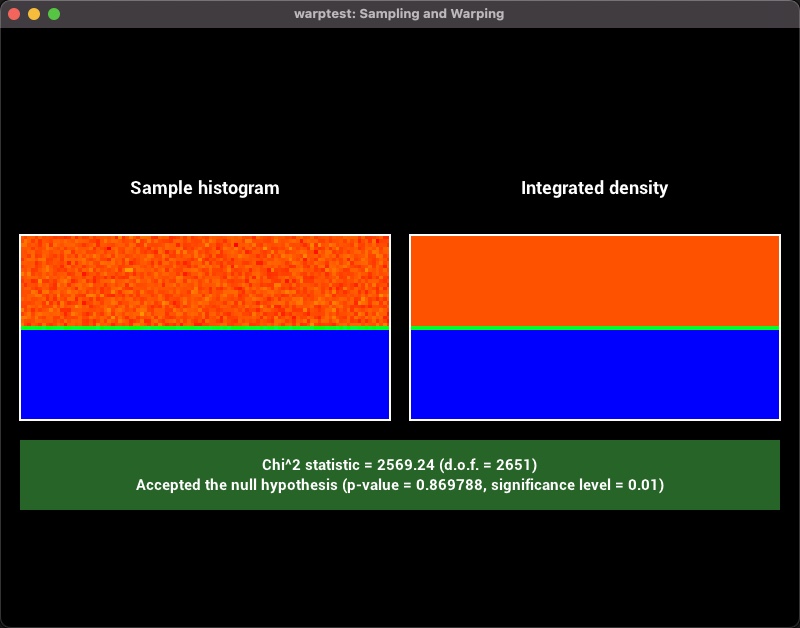Click the blue region of Integrated density
This screenshot has height=628, width=800.
(x=594, y=375)
